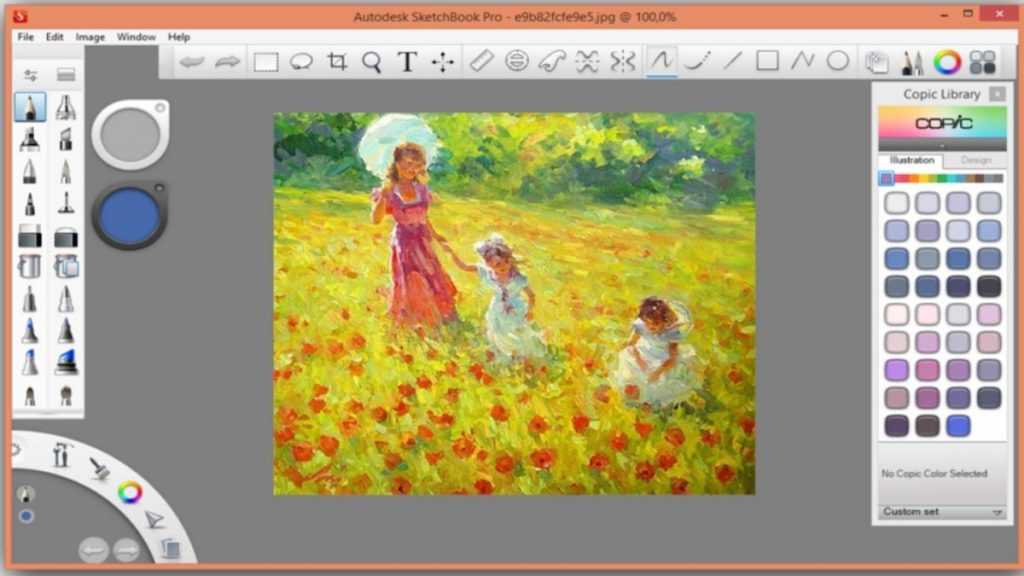Select the straight Line draw tool
The image size is (1024, 576).
(733, 61)
